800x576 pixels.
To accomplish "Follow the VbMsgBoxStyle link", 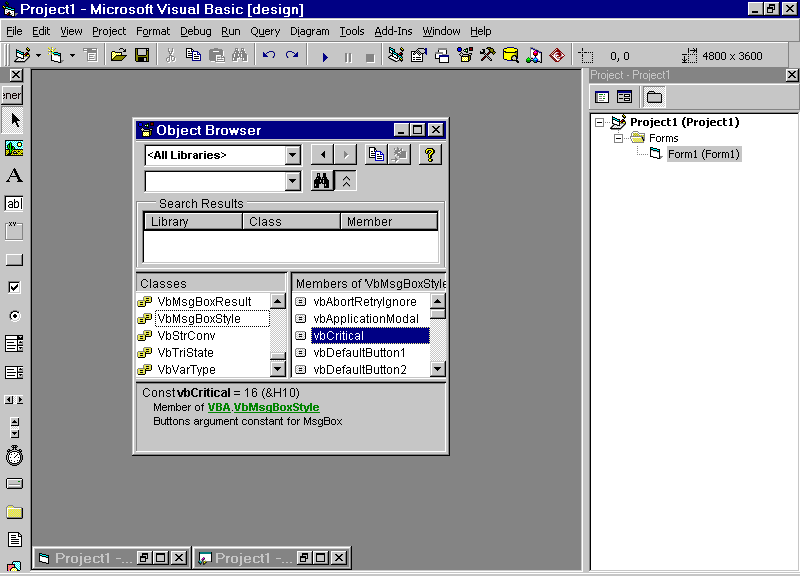I will click(x=277, y=407).
